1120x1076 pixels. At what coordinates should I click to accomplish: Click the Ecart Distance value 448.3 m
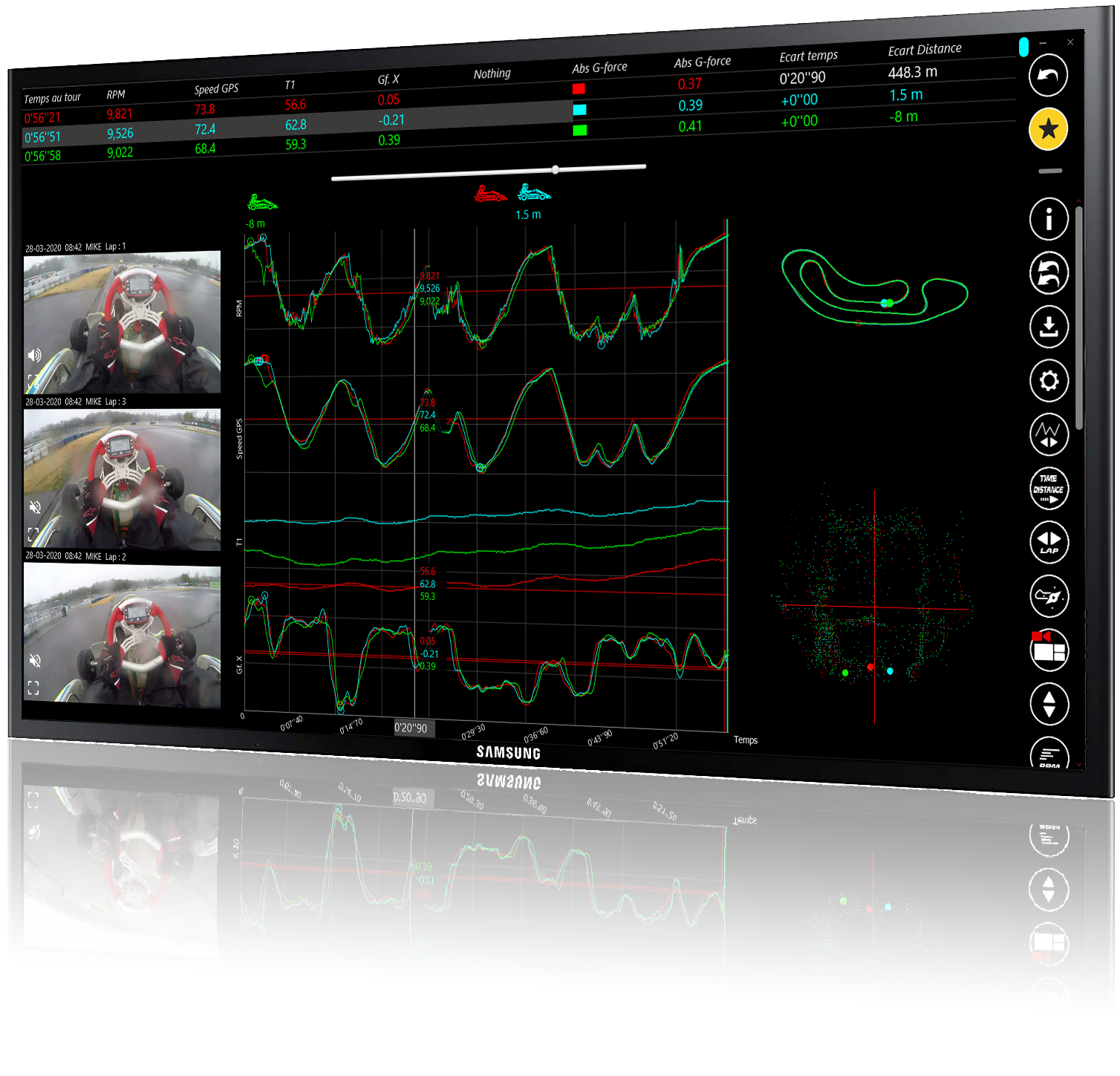(913, 72)
